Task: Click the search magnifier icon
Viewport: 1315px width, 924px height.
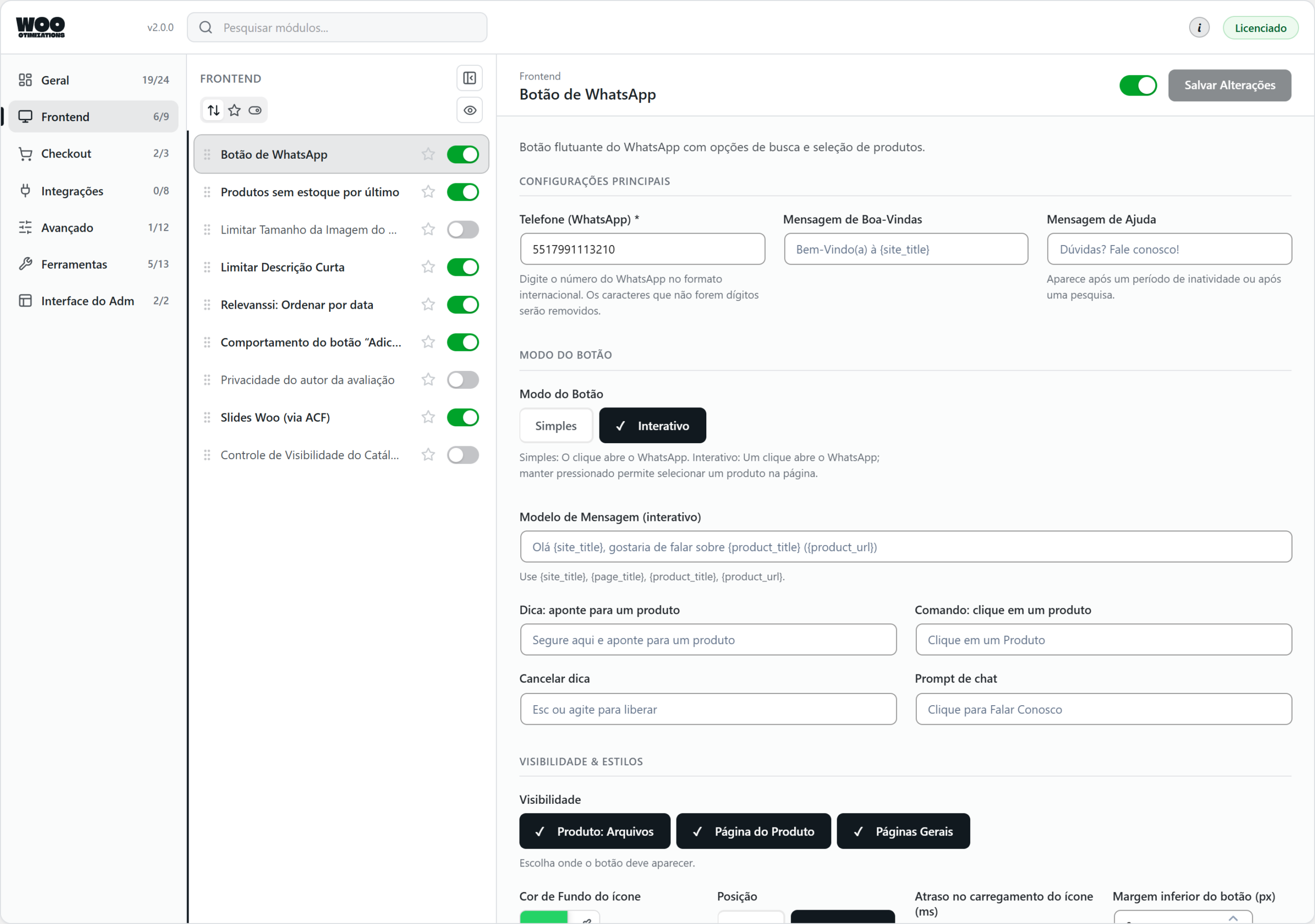Action: tap(205, 28)
